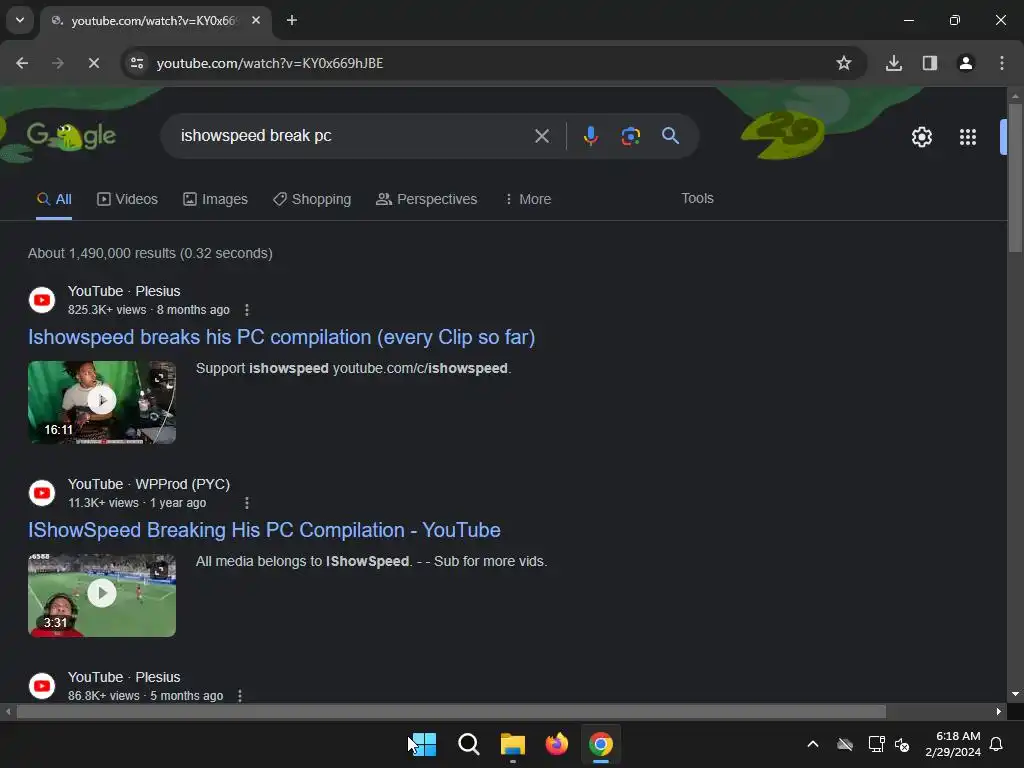Click the scroll right arrow

click(999, 711)
